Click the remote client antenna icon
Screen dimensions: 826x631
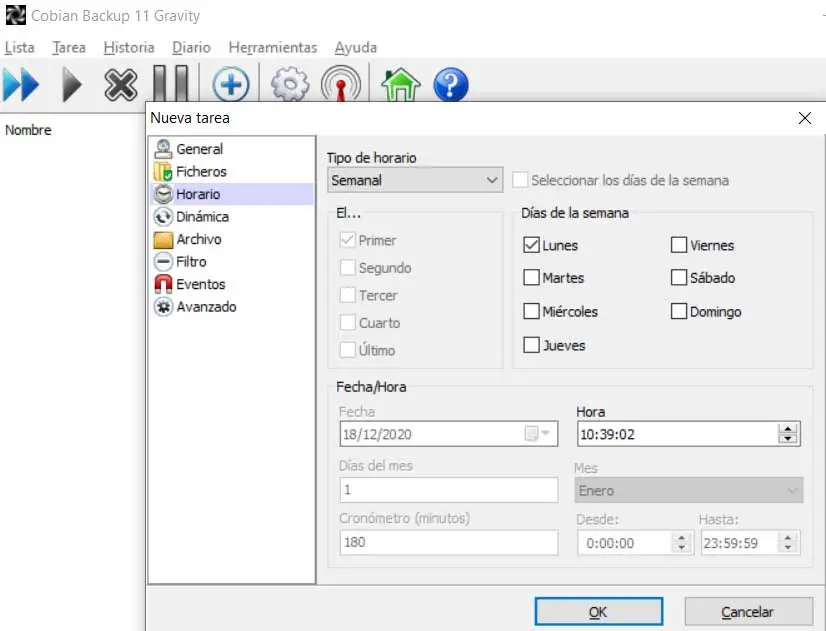[x=341, y=83]
